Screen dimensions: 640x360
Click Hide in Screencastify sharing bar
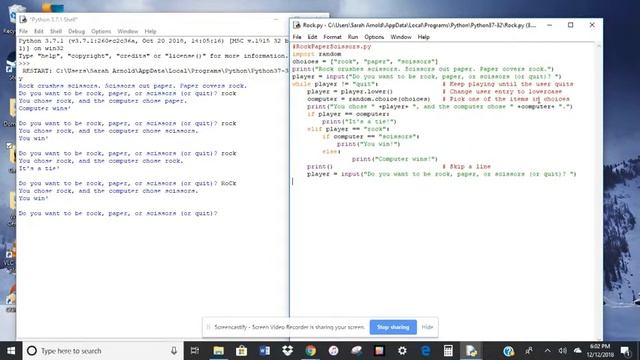pos(427,327)
